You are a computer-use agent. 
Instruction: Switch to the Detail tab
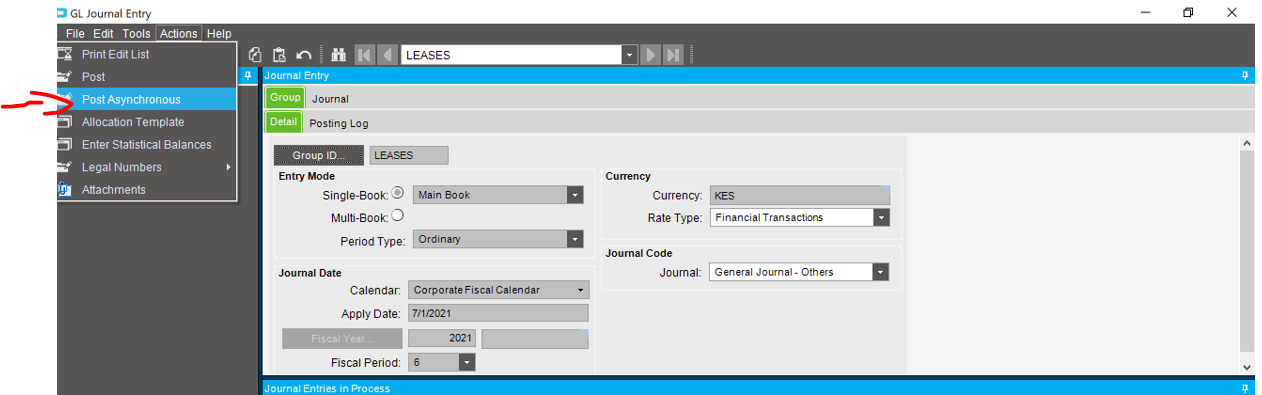pyautogui.click(x=283, y=122)
